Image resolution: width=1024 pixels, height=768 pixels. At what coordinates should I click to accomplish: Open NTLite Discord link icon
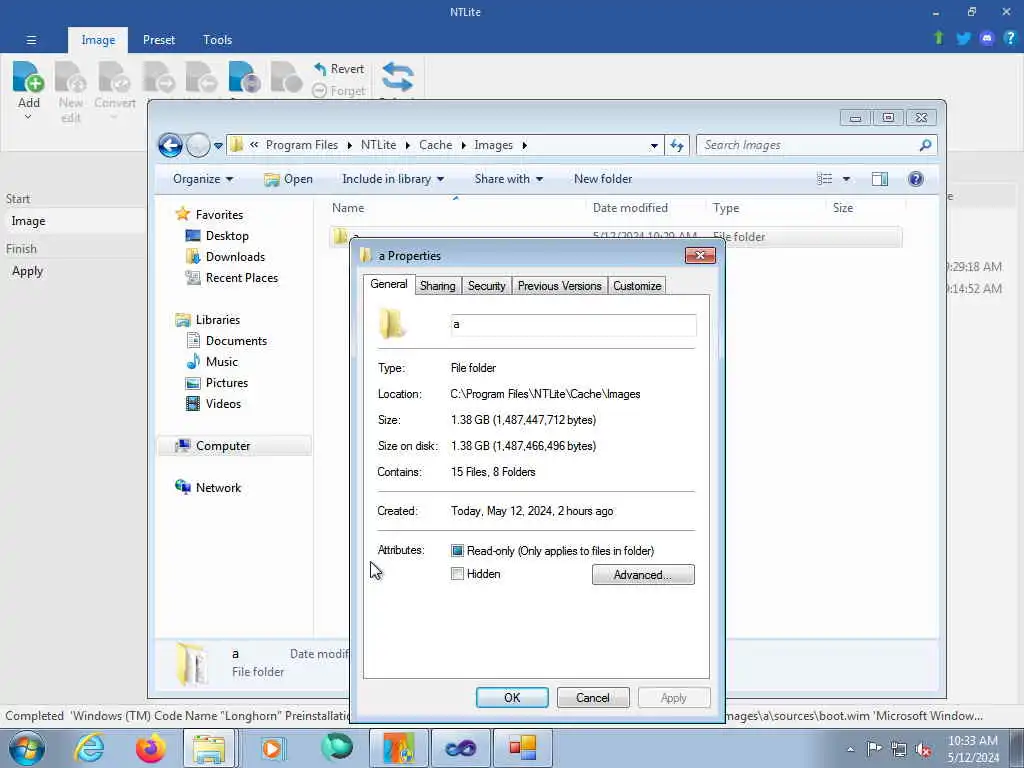[x=986, y=38]
